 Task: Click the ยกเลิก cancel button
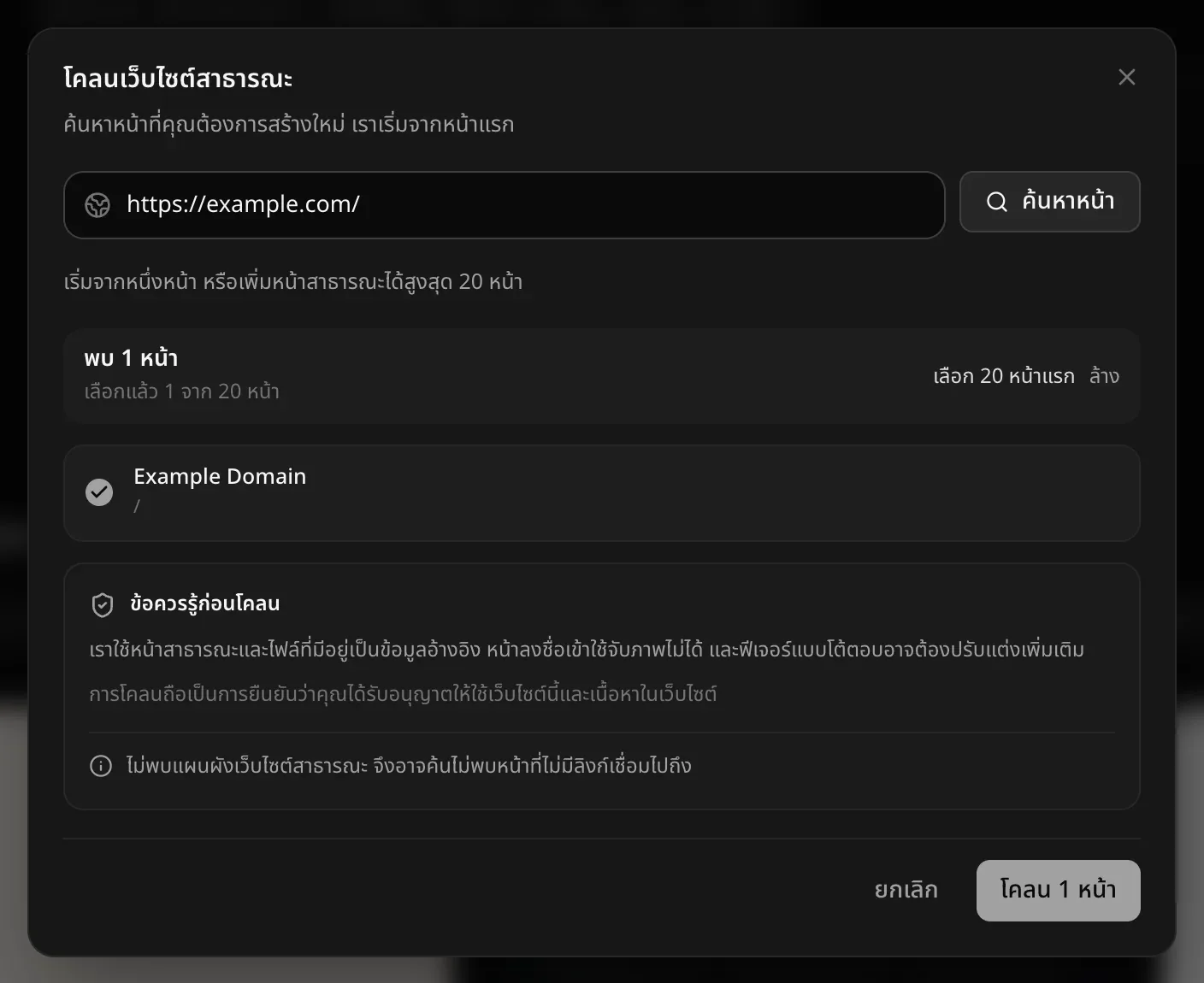click(x=906, y=890)
